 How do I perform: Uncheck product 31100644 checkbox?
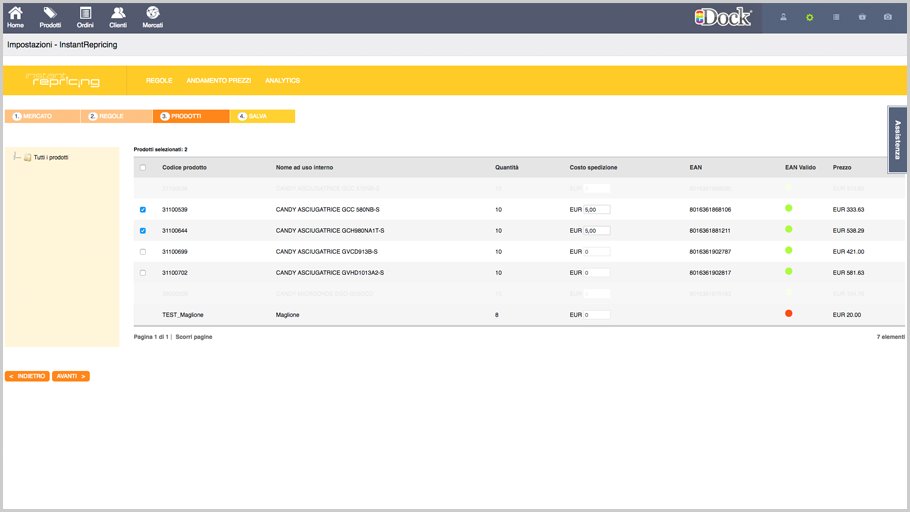[x=143, y=230]
